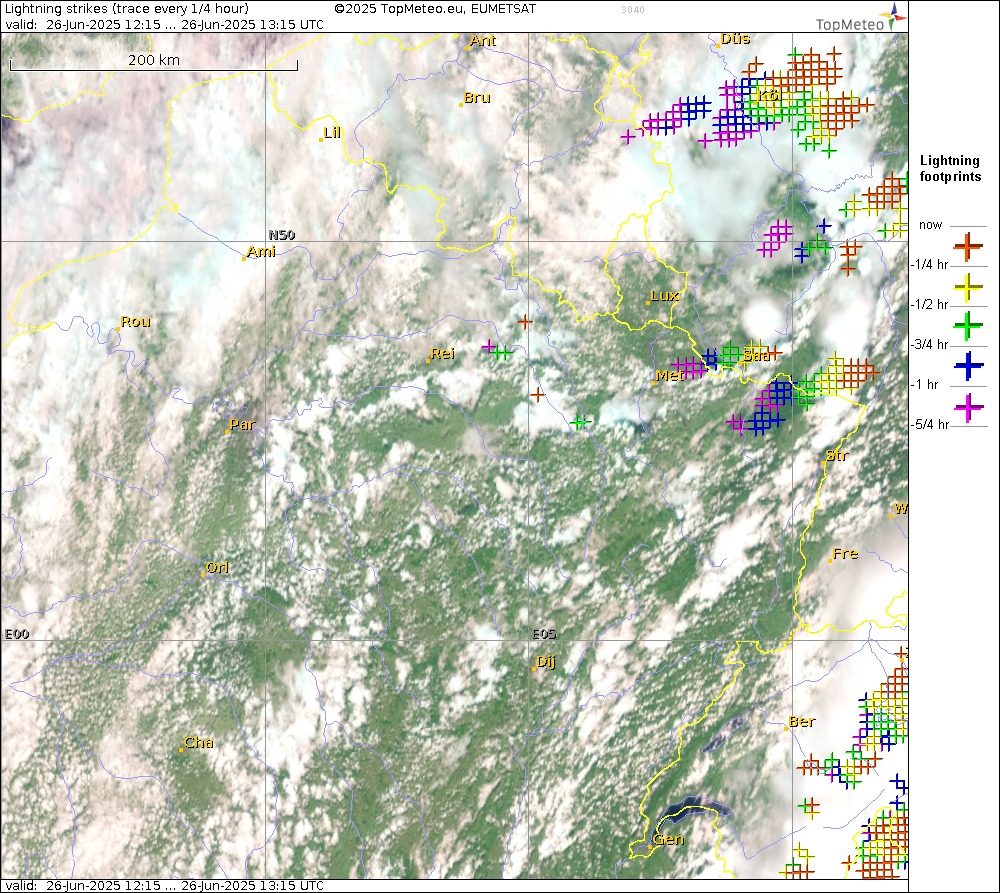Click the 'Lightning footprints' legend title
The image size is (1000, 893).
[x=950, y=168]
